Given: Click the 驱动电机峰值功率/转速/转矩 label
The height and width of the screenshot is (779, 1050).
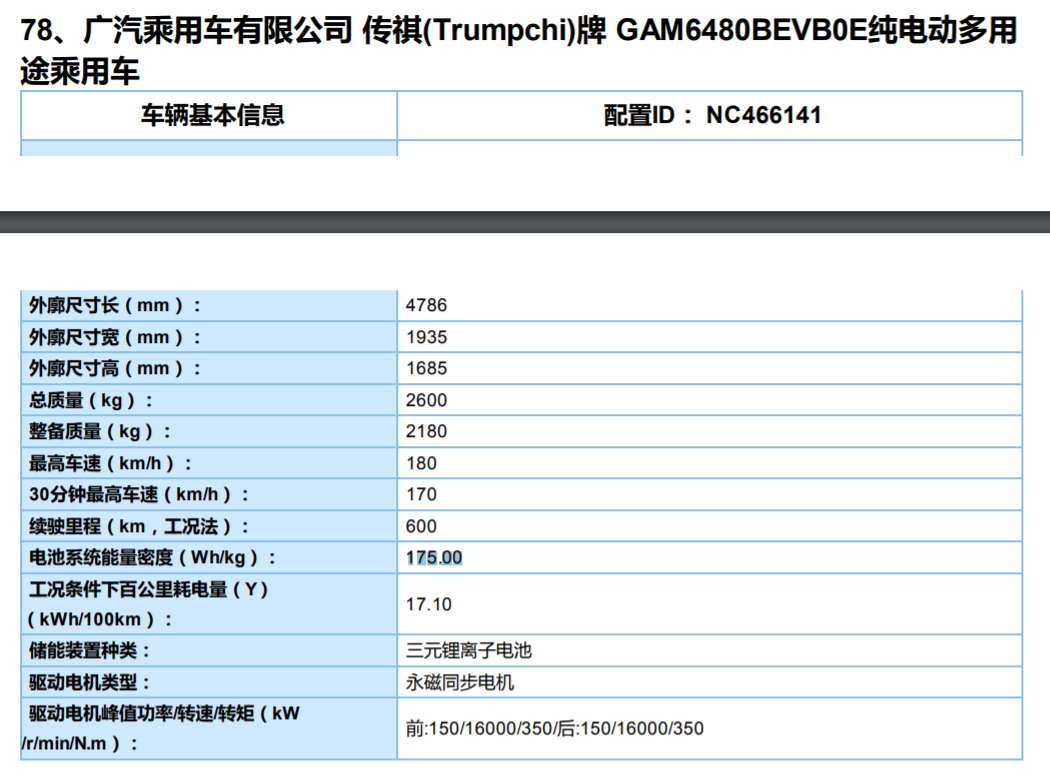Looking at the screenshot, I should point(161,728).
